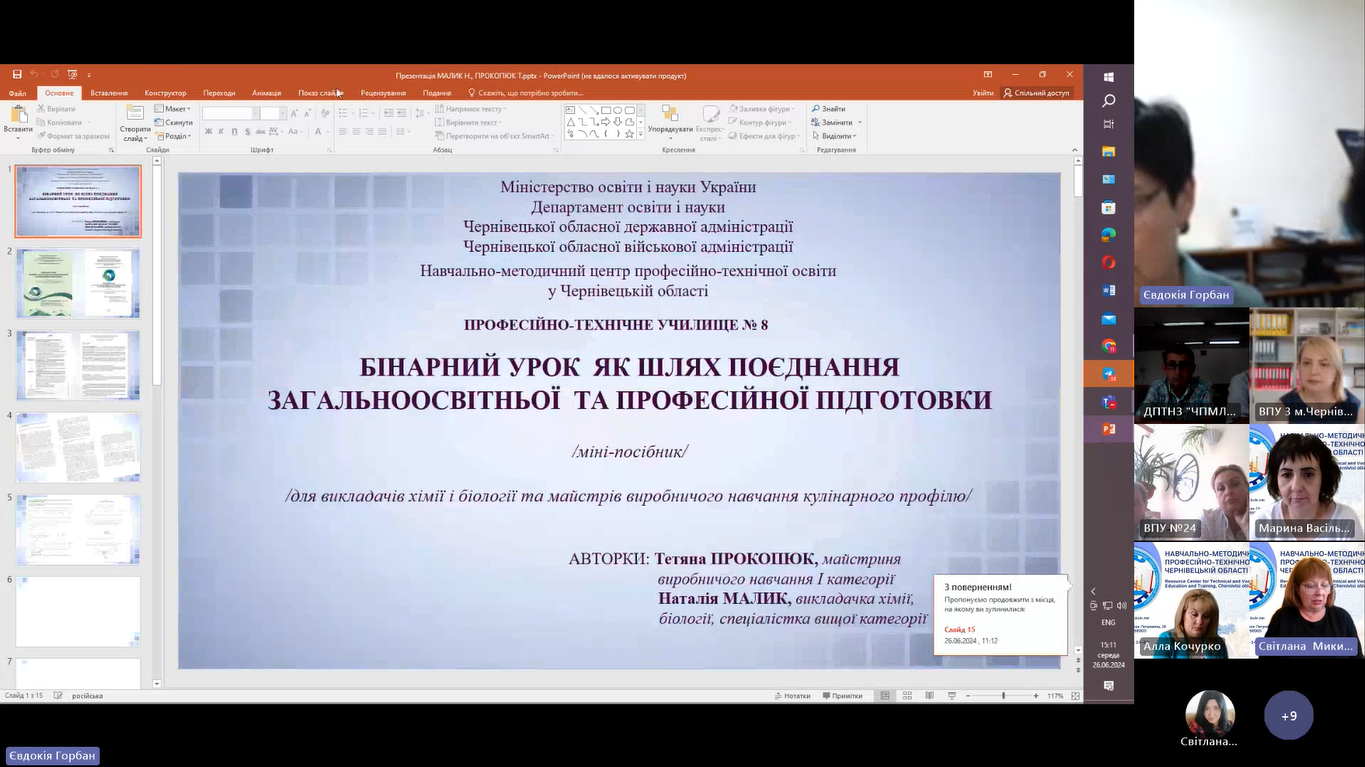Viewport: 1365px width, 767px height.
Task: Open the Розділ section dropdown
Action: (174, 136)
